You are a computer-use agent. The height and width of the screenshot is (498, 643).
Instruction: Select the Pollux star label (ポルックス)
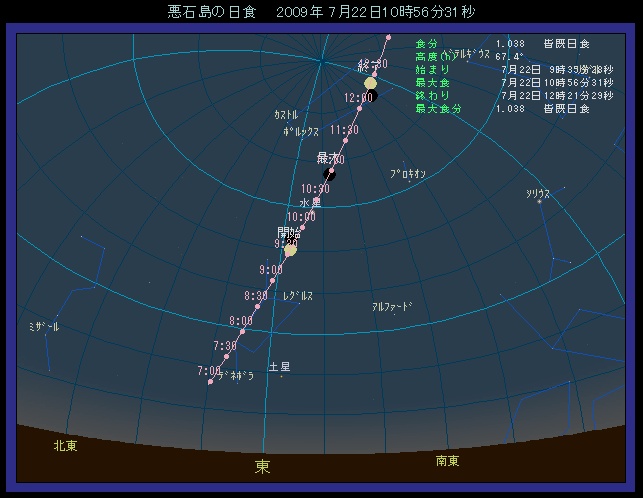301,131
